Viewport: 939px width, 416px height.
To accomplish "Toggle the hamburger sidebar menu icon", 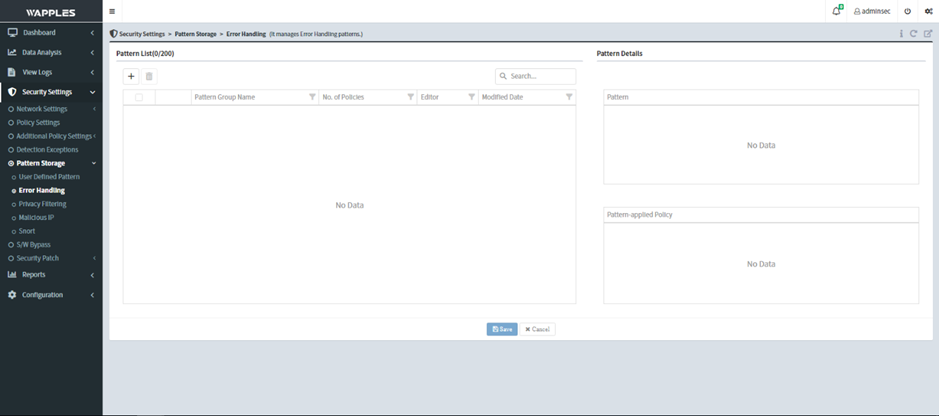I will (112, 11).
